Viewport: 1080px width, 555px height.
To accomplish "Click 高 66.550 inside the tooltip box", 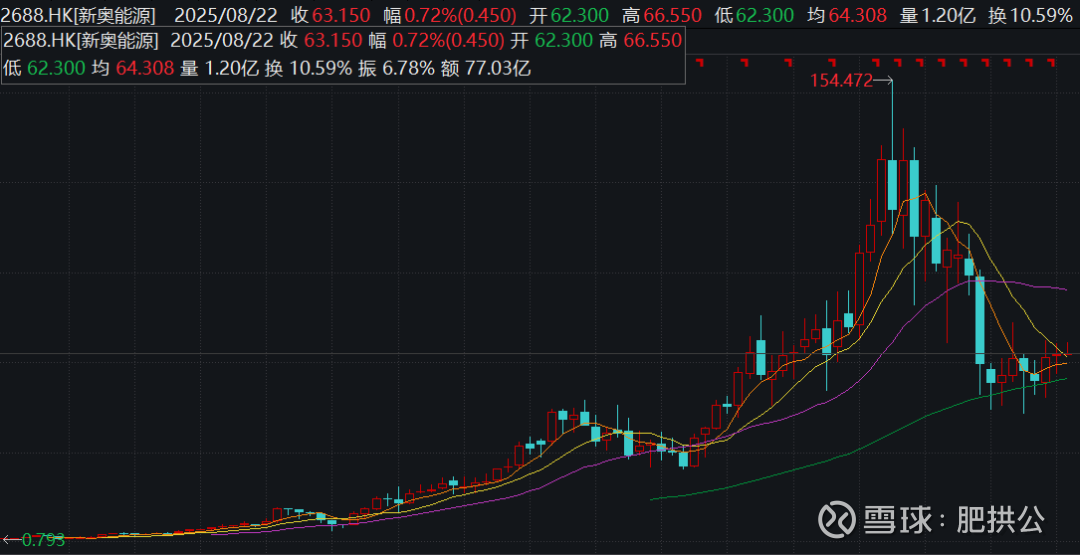I will click(x=641, y=41).
